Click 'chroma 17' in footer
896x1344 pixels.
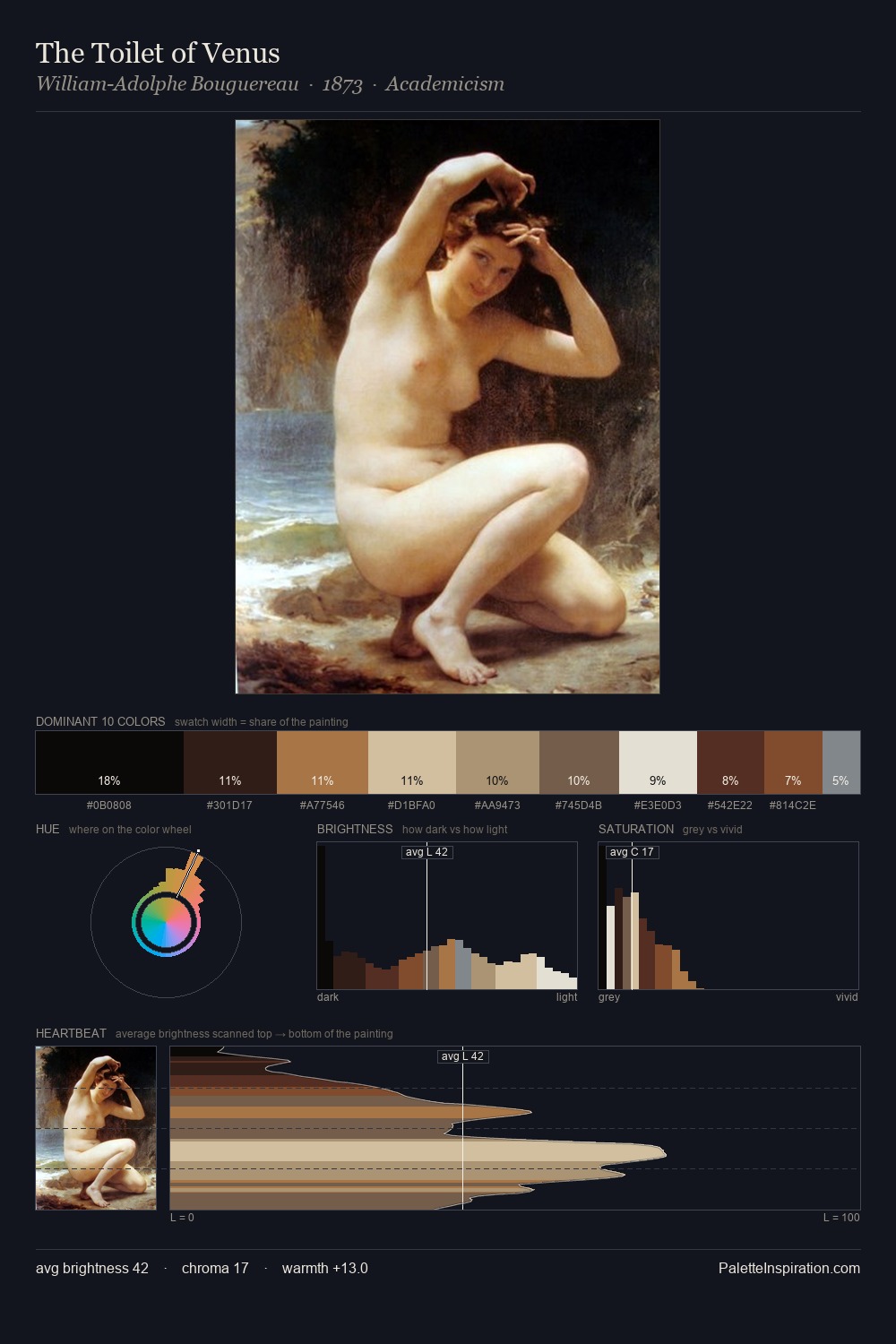coord(215,1269)
